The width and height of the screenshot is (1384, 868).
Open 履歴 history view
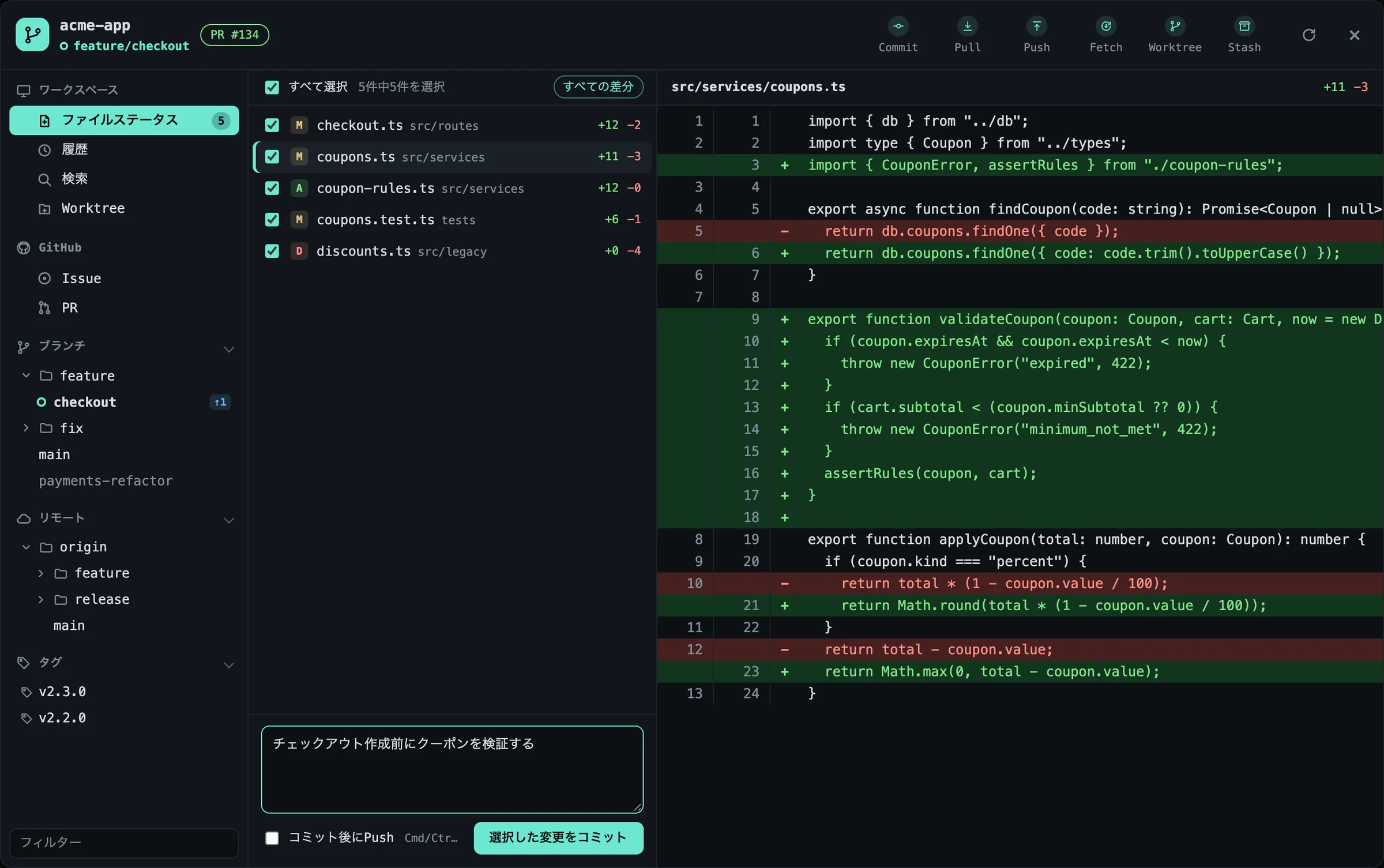(124, 149)
